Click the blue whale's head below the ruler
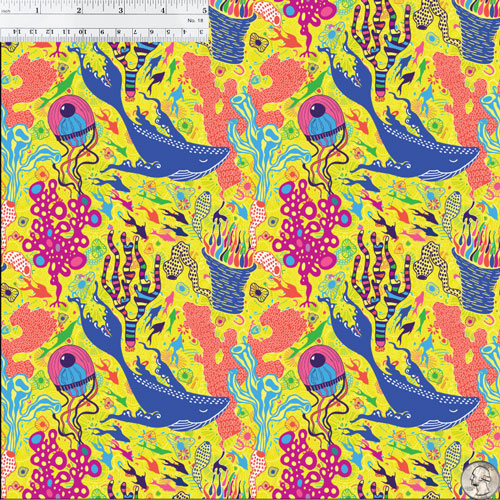 pos(203,160)
